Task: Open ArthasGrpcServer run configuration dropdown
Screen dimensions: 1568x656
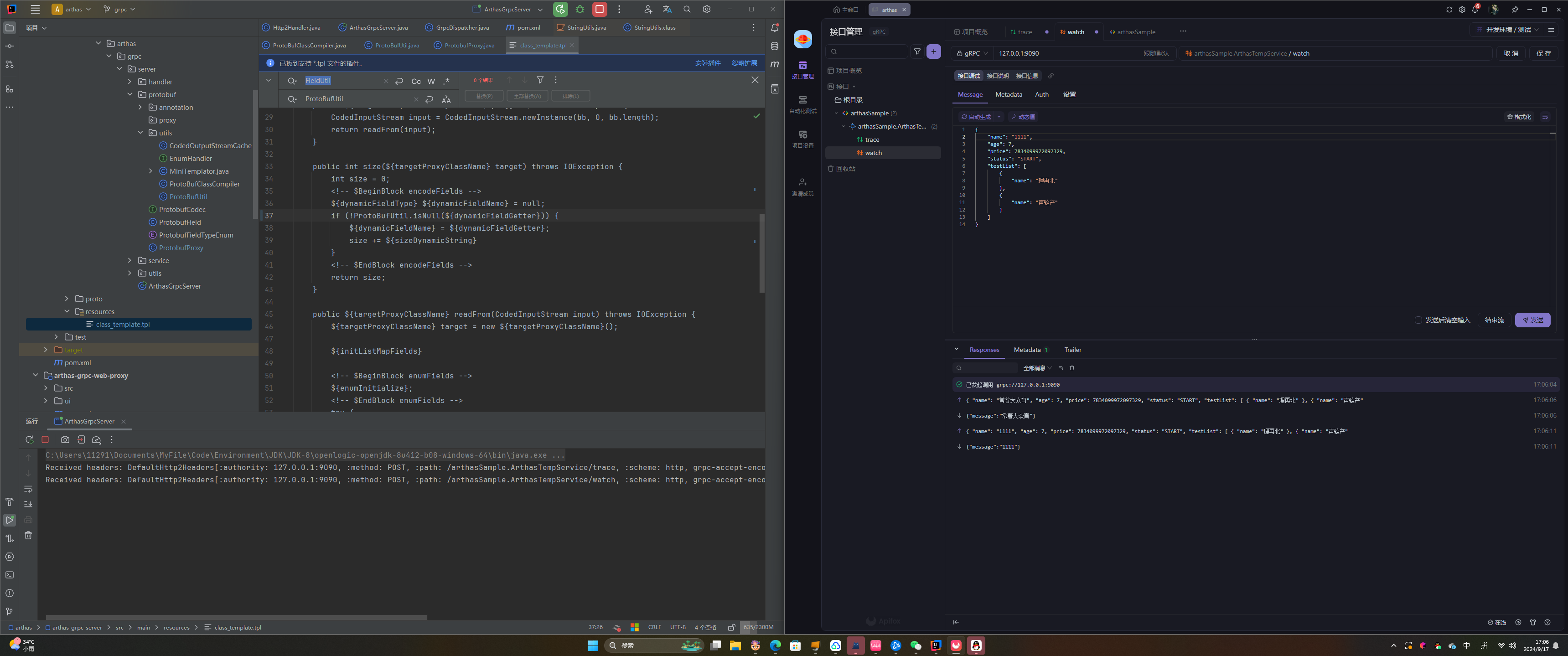Action: click(507, 9)
